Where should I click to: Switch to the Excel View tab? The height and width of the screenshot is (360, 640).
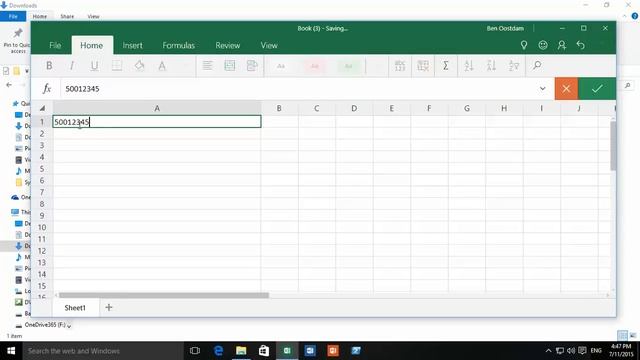click(269, 45)
